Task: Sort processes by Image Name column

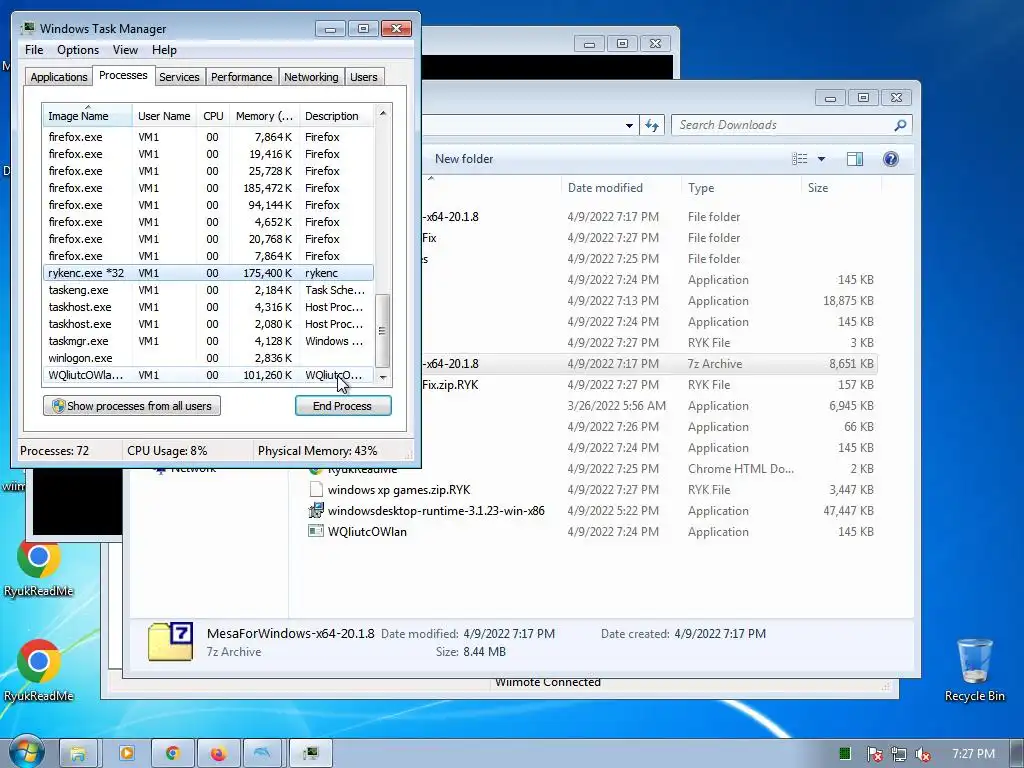Action: pyautogui.click(x=87, y=116)
